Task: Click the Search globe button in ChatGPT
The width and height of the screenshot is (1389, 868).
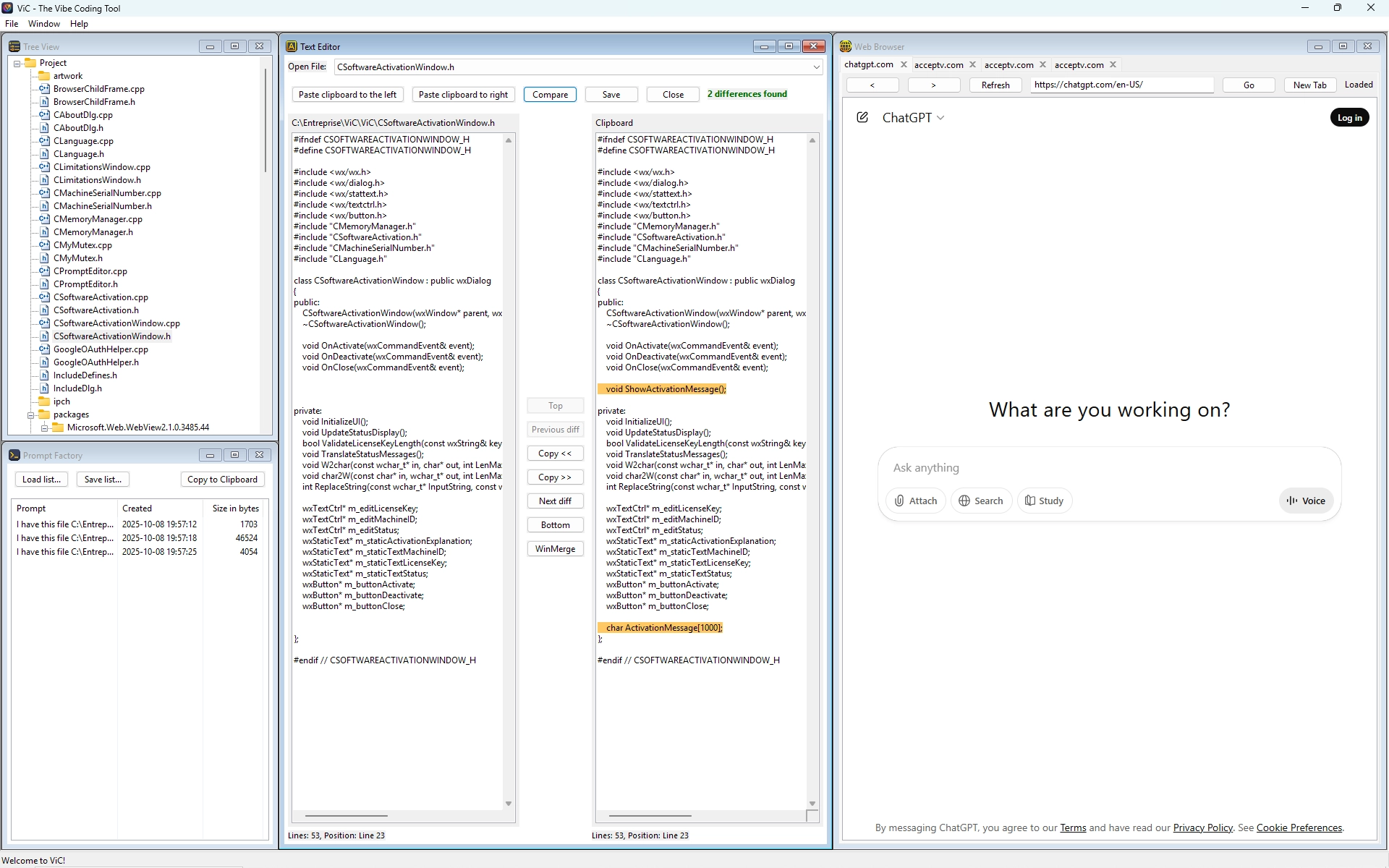Action: (x=980, y=501)
